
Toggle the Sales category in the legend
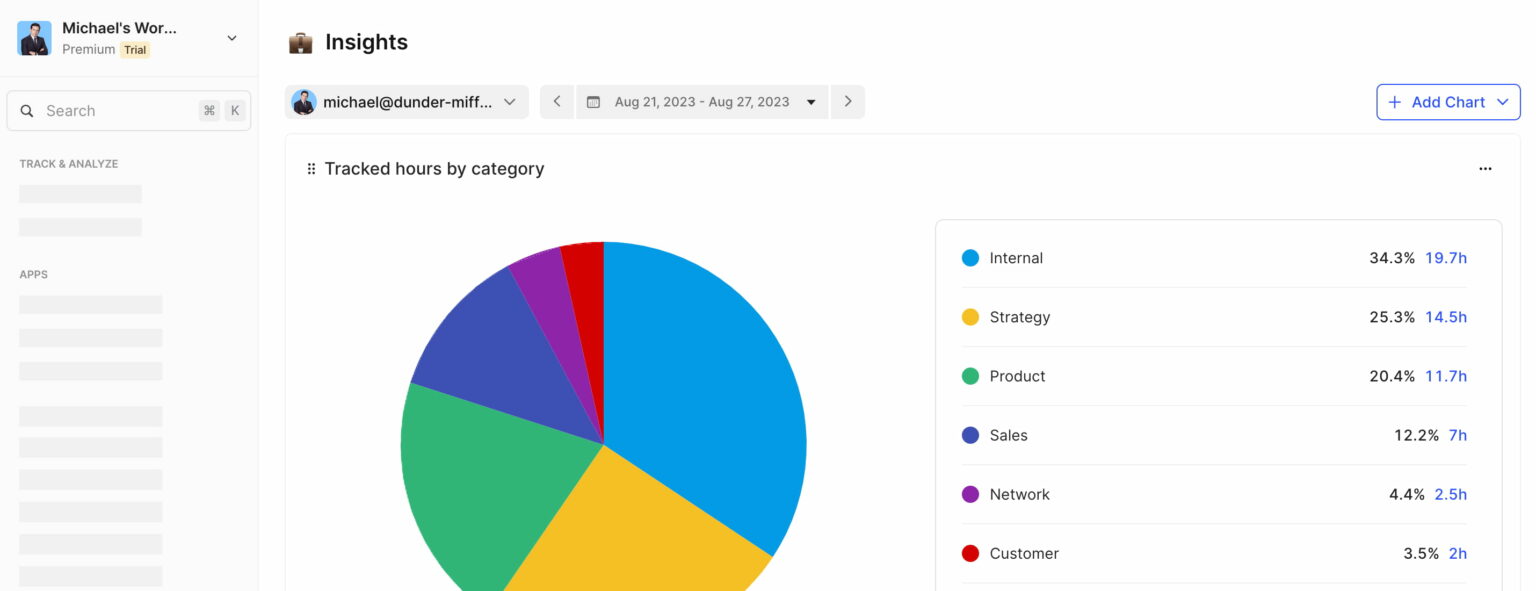[x=1008, y=435]
